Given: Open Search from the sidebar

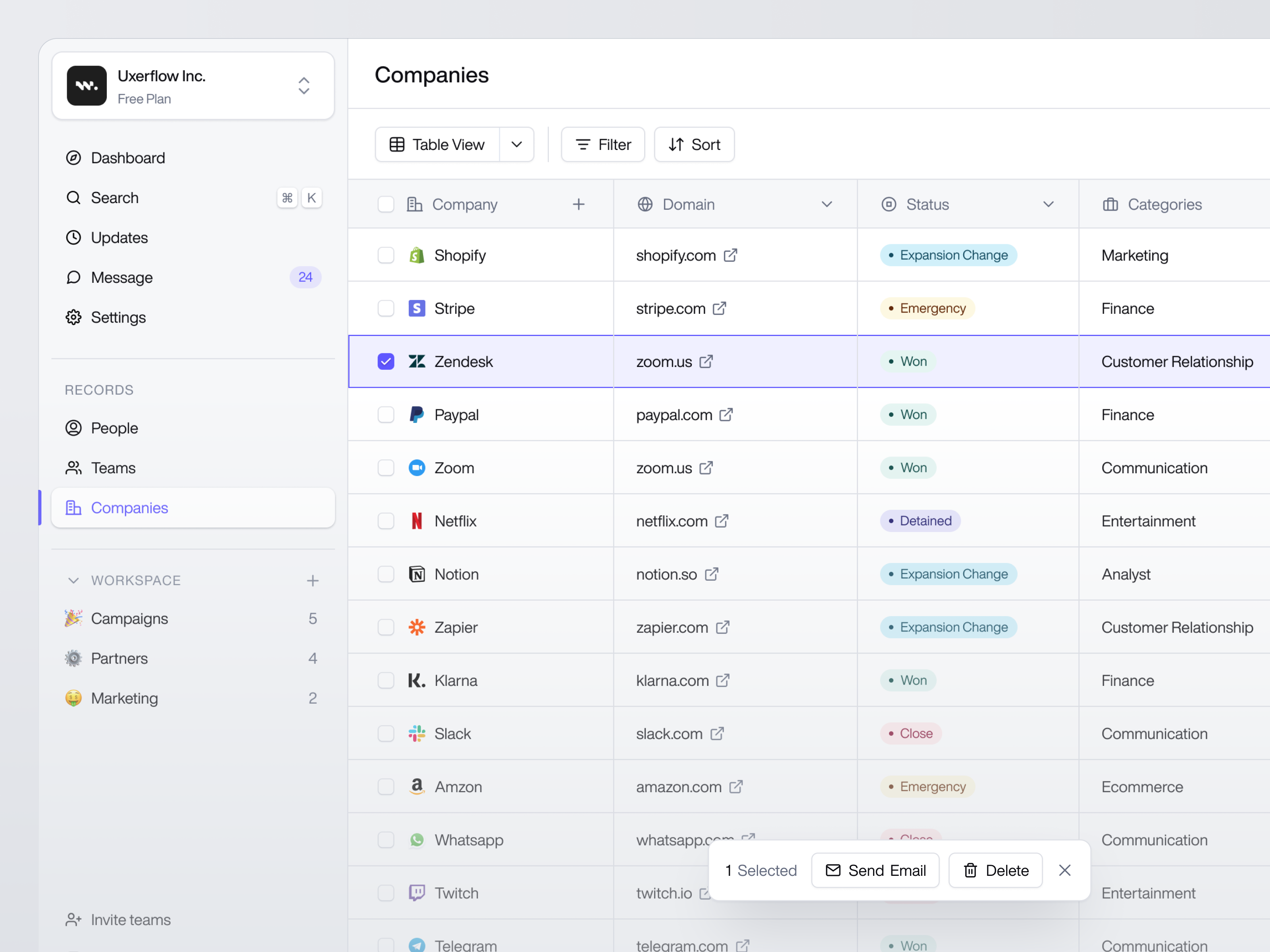Looking at the screenshot, I should pyautogui.click(x=115, y=198).
